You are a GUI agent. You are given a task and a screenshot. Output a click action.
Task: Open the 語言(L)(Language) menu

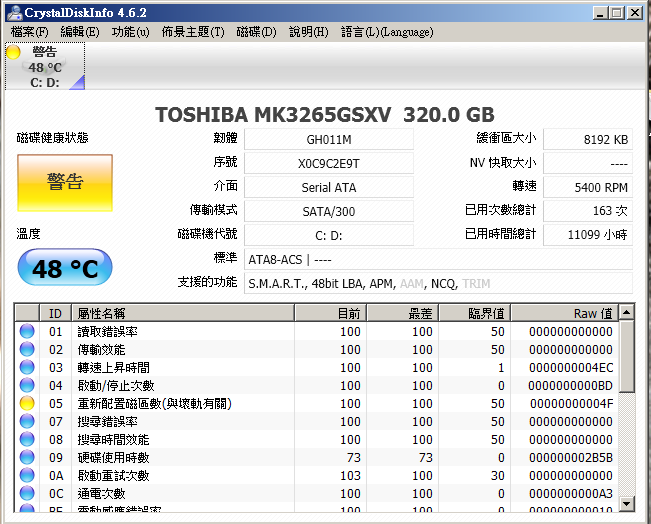click(387, 32)
